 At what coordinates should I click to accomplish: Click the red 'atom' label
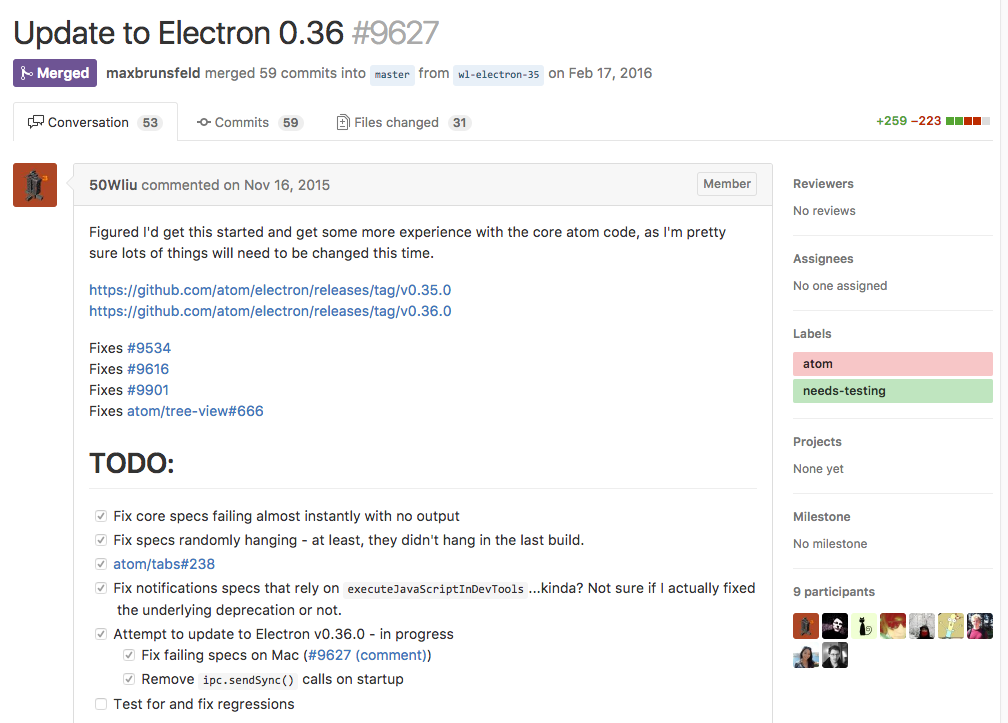pos(892,364)
